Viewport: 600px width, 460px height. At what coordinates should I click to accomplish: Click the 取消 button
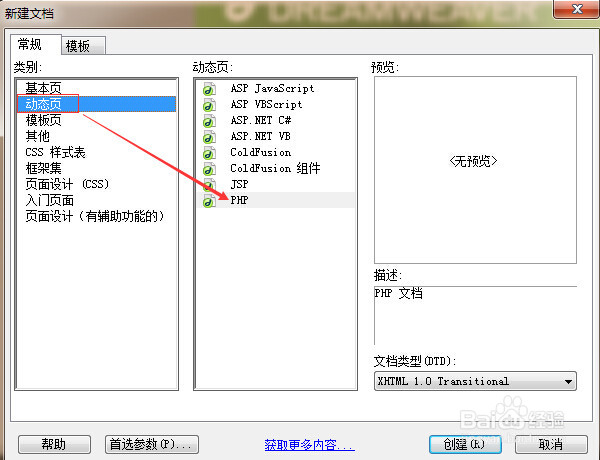tap(551, 444)
